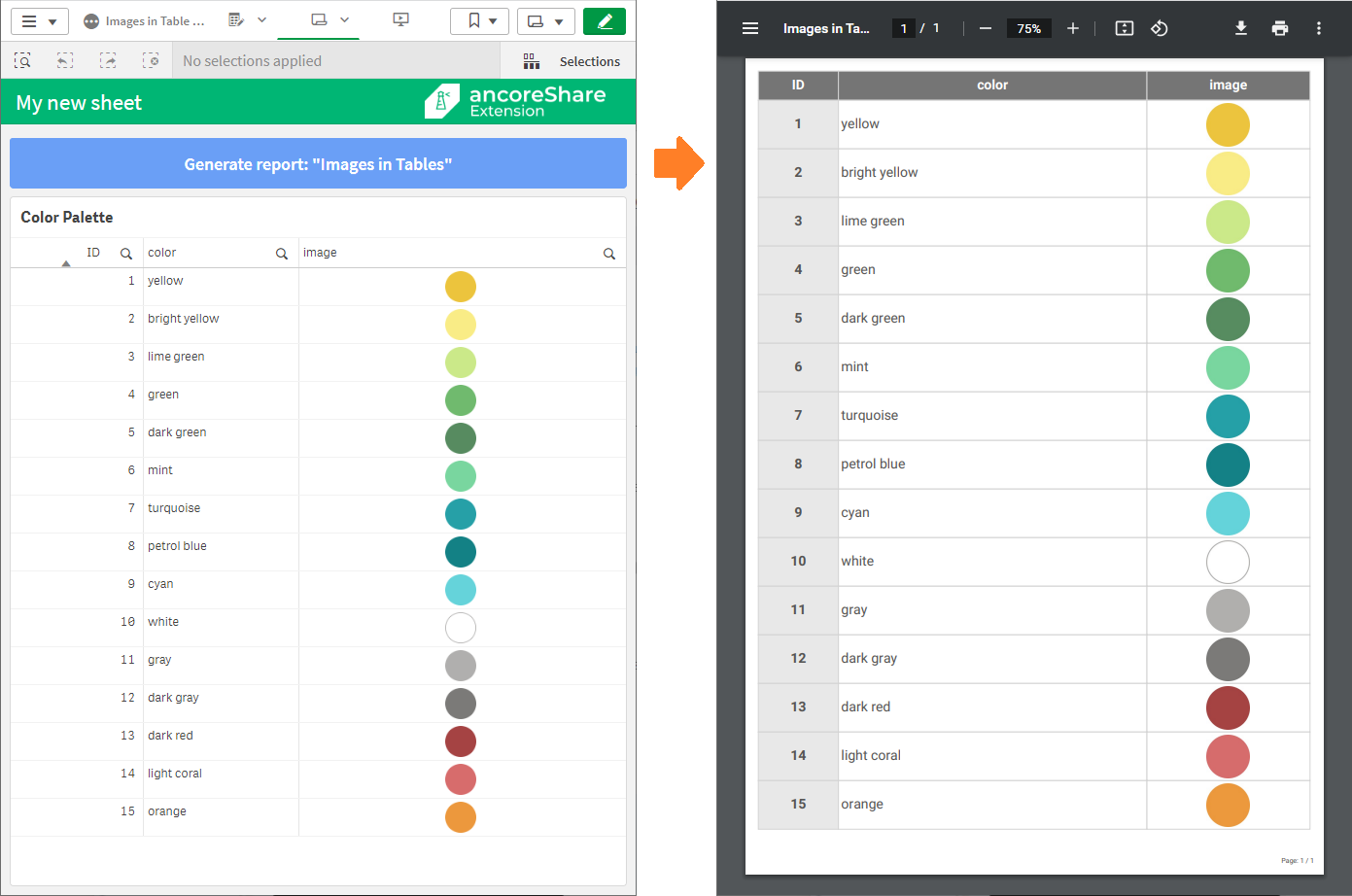Click the clear all selections icon
This screenshot has height=896, width=1352.
[x=151, y=61]
